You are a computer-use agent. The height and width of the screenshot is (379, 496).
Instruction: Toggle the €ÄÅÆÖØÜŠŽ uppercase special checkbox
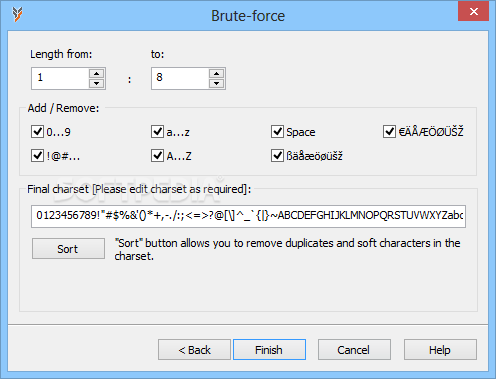coord(389,132)
